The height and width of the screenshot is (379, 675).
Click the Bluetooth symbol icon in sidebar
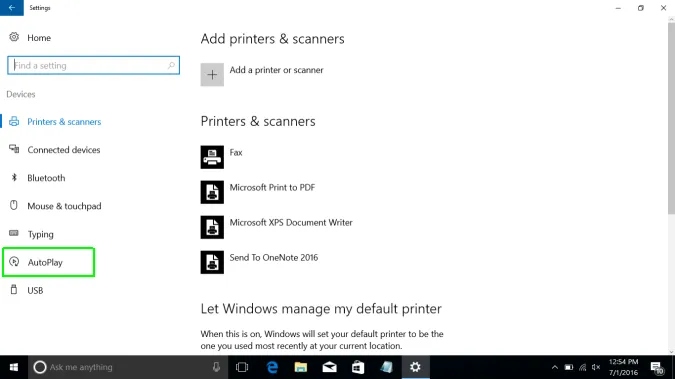point(14,177)
